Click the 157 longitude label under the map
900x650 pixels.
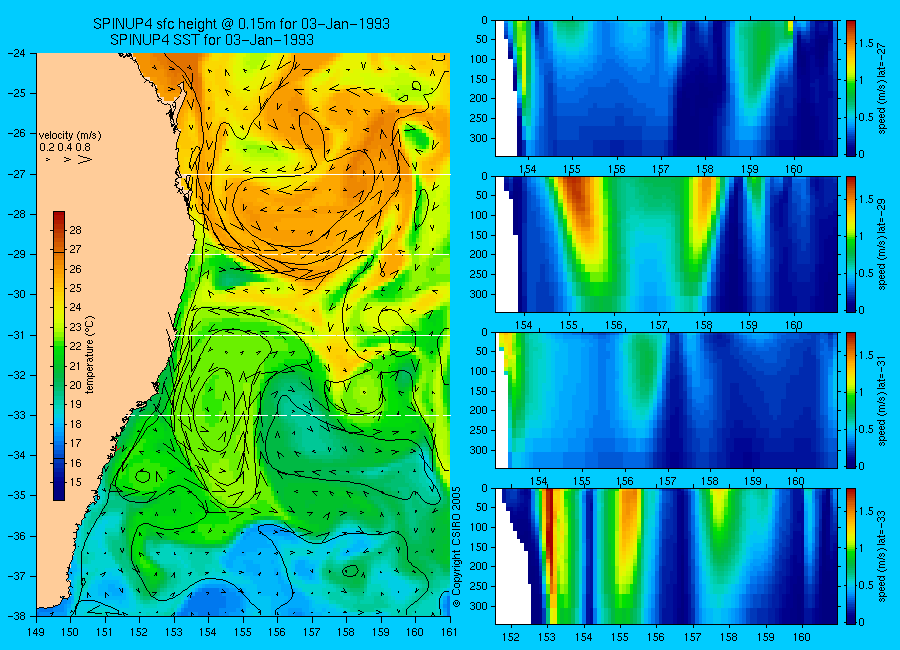coord(312,632)
